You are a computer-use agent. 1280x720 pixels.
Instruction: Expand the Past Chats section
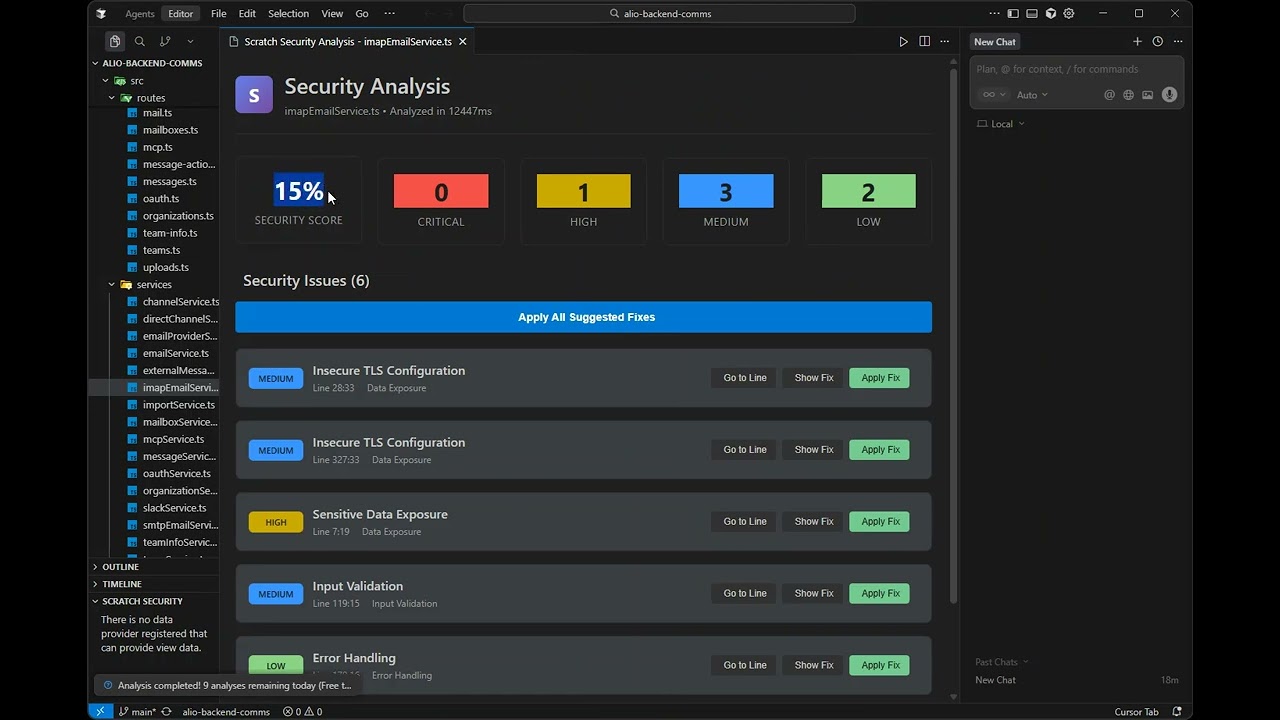1002,662
